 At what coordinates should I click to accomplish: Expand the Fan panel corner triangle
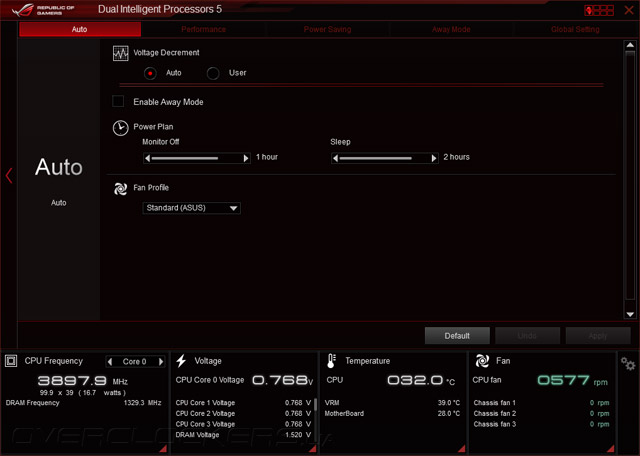click(610, 449)
